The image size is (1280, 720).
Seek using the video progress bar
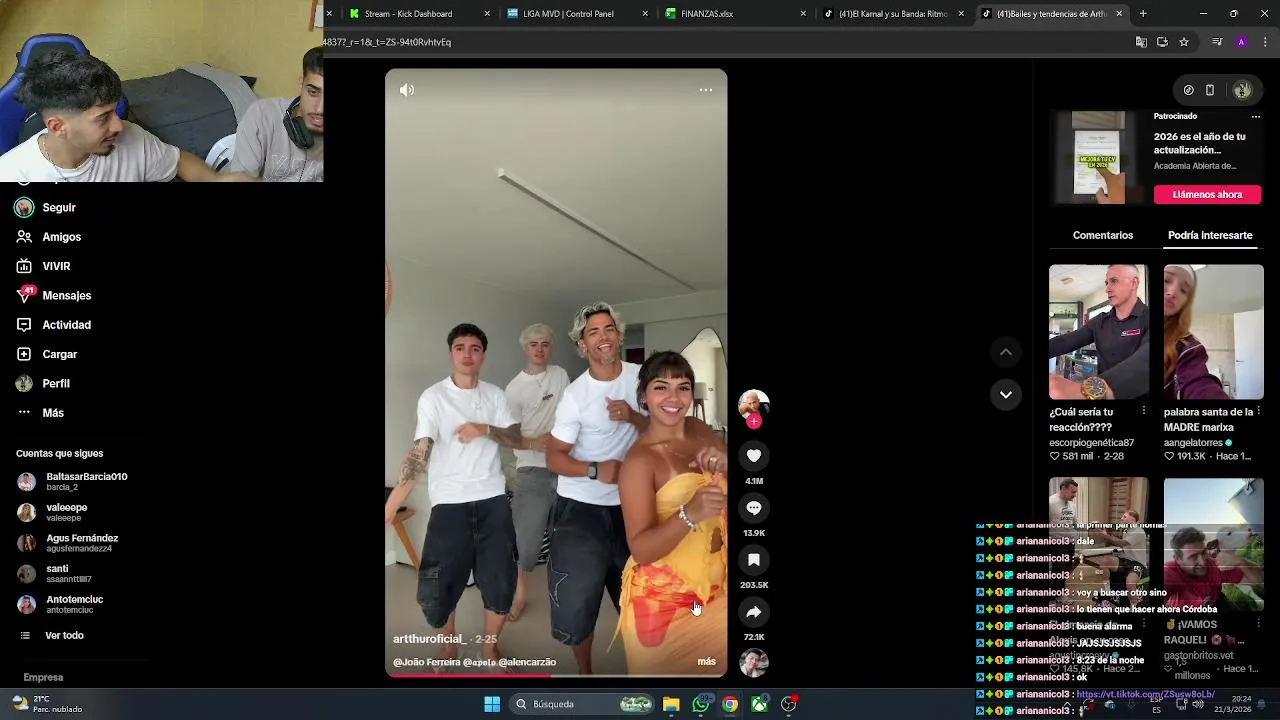(x=556, y=675)
